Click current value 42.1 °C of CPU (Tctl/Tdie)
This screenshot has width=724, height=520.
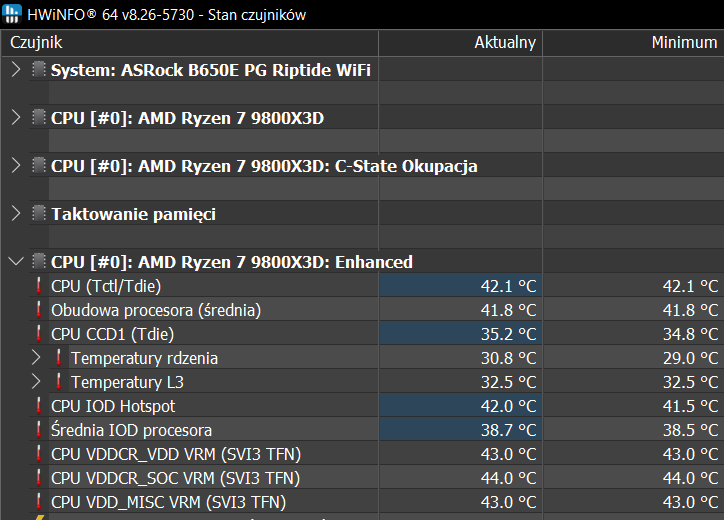[x=508, y=286]
